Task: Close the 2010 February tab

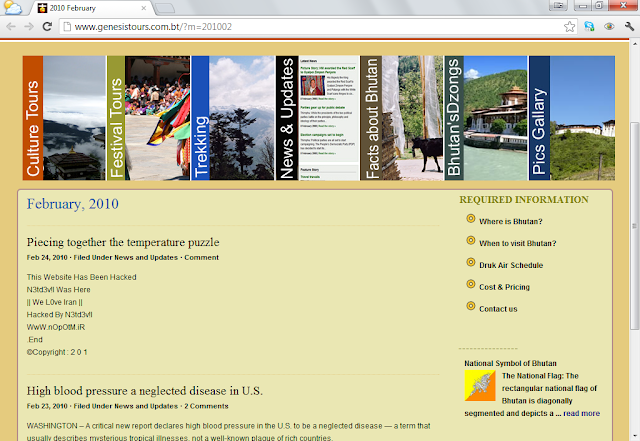Action: 144,8
